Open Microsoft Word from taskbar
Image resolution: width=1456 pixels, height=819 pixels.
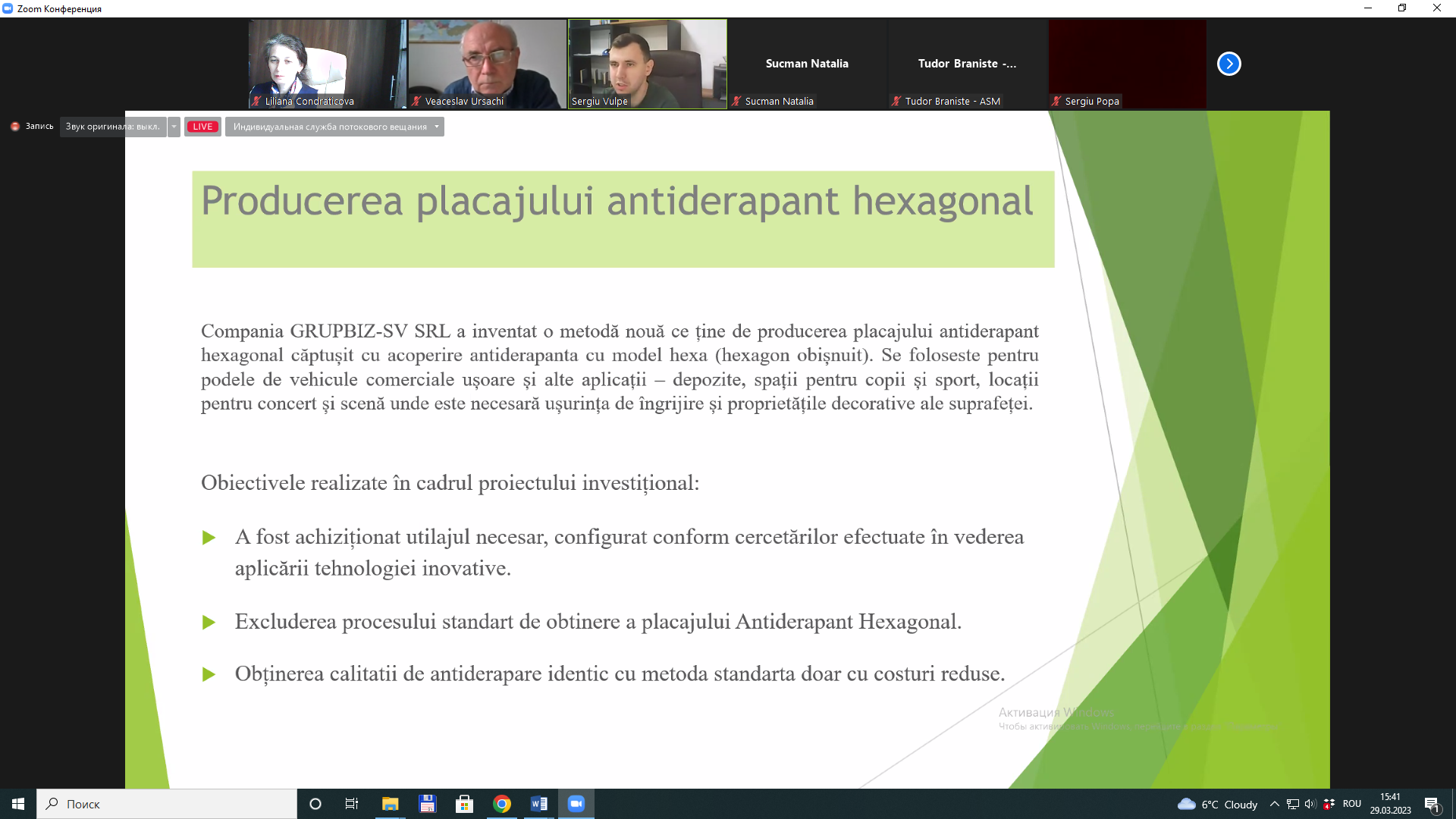539,804
